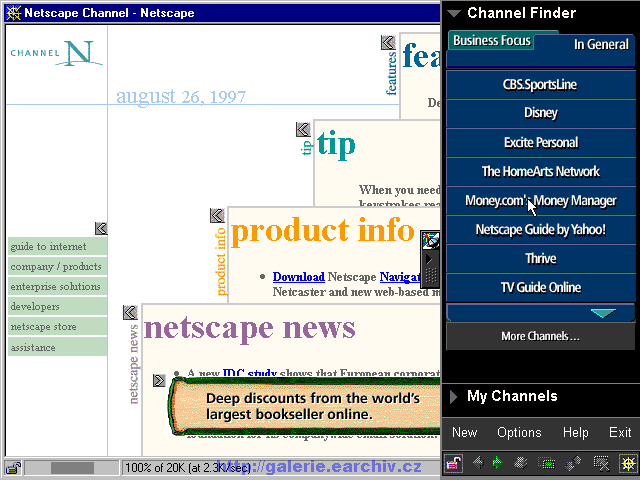This screenshot has width=640, height=480.
Task: Expand the My Channels section triangle
Action: pyautogui.click(x=453, y=397)
